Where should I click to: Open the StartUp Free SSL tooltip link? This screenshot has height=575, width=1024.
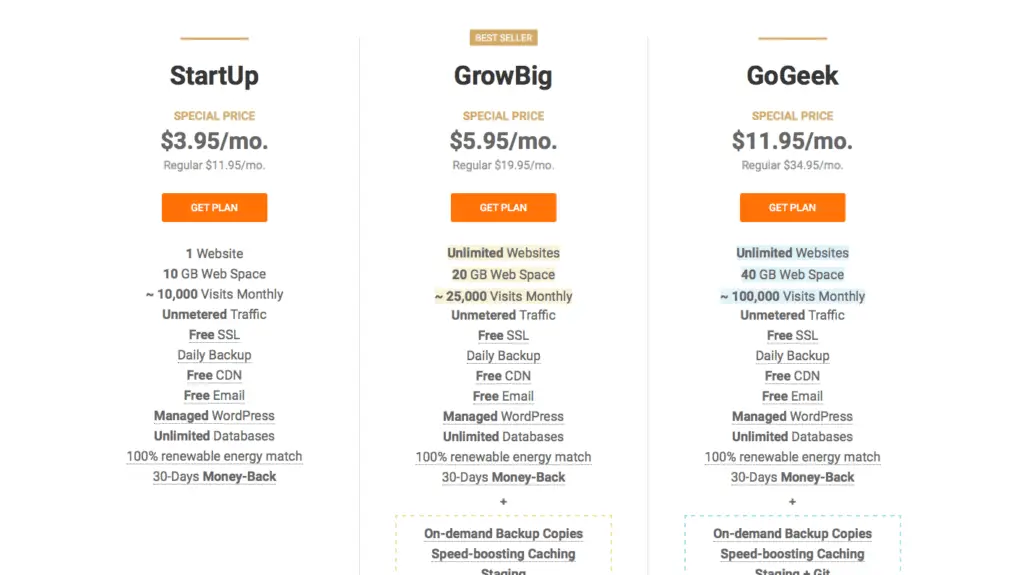tap(214, 335)
